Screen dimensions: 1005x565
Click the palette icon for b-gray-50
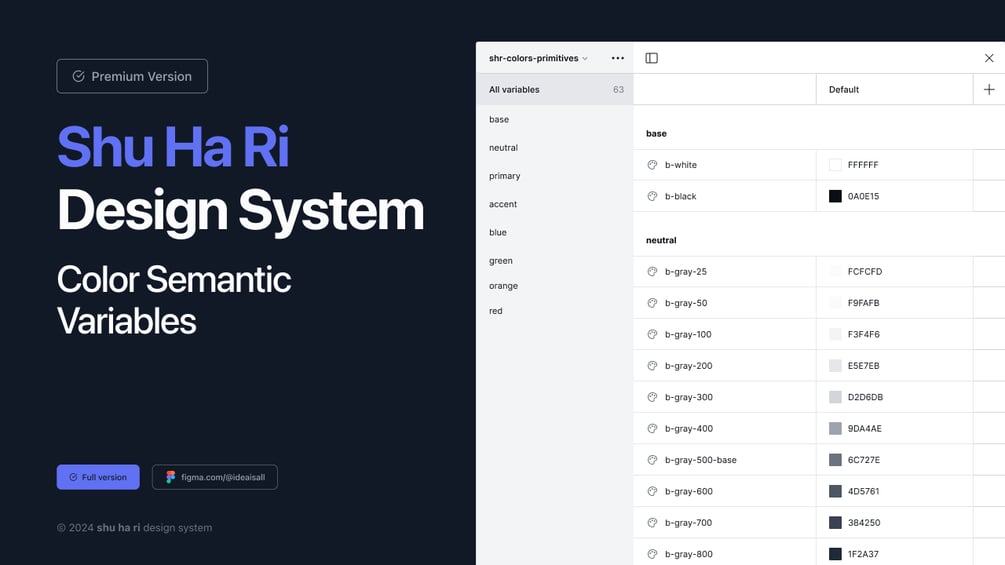tap(652, 303)
